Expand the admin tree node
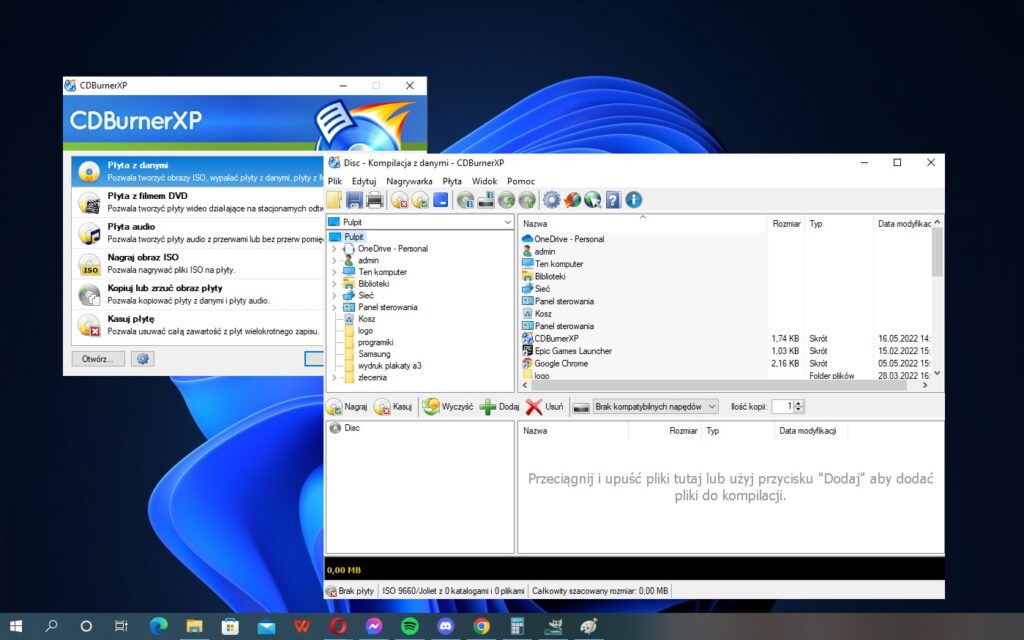 click(334, 261)
